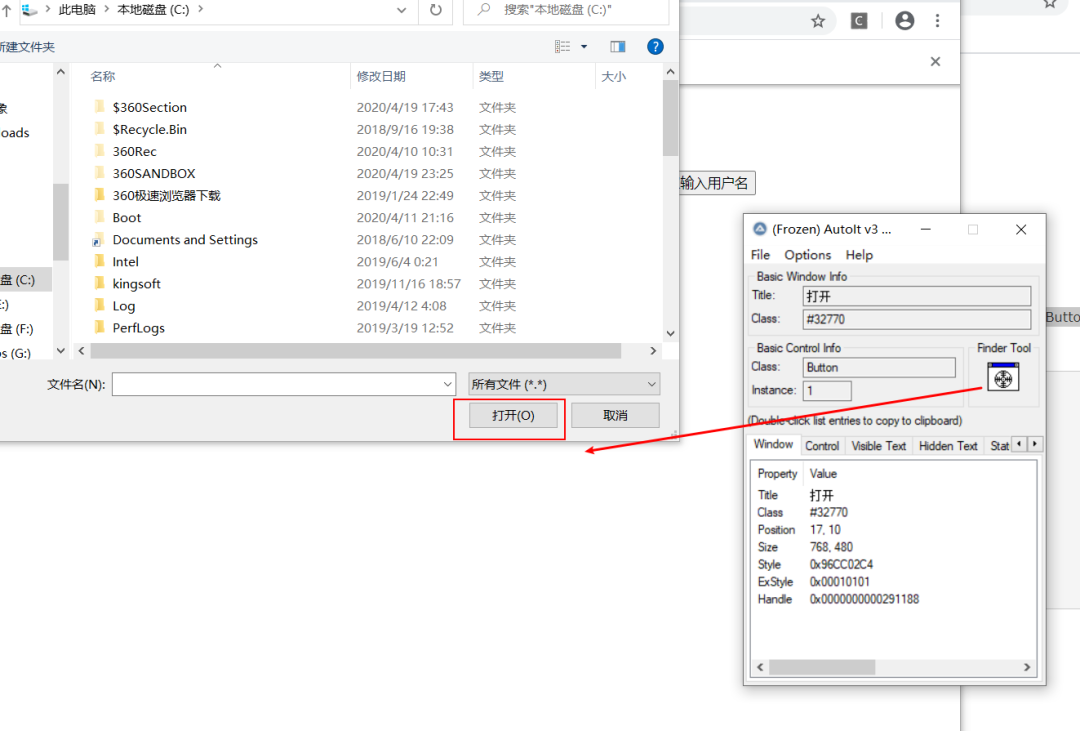This screenshot has height=731, width=1080.
Task: Click 此电脑 in the breadcrumb path
Action: 77,10
